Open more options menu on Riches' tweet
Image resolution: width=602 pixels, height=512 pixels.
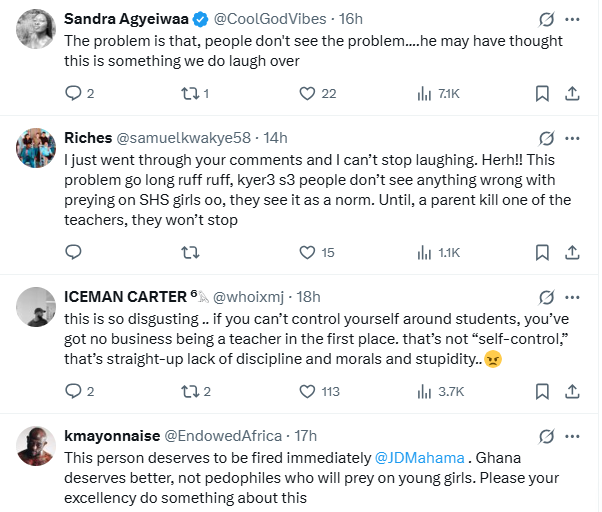572,136
